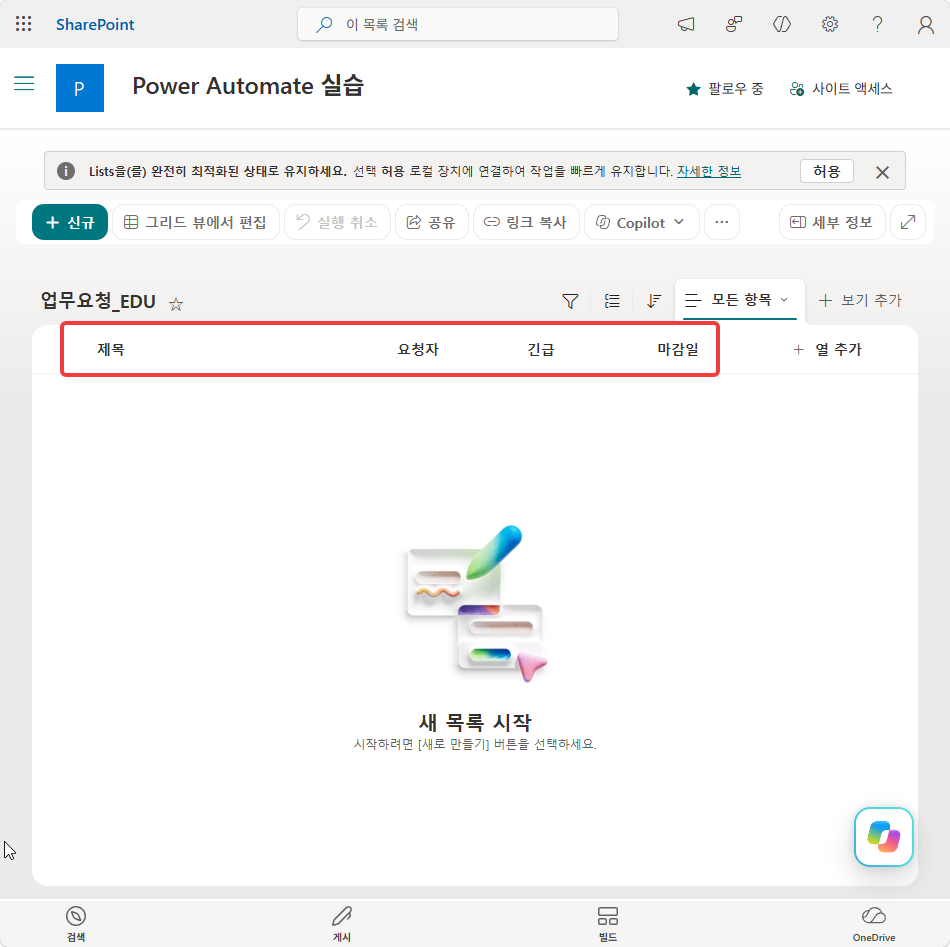950x947 pixels.
Task: Open the account profile icon
Action: [x=925, y=24]
